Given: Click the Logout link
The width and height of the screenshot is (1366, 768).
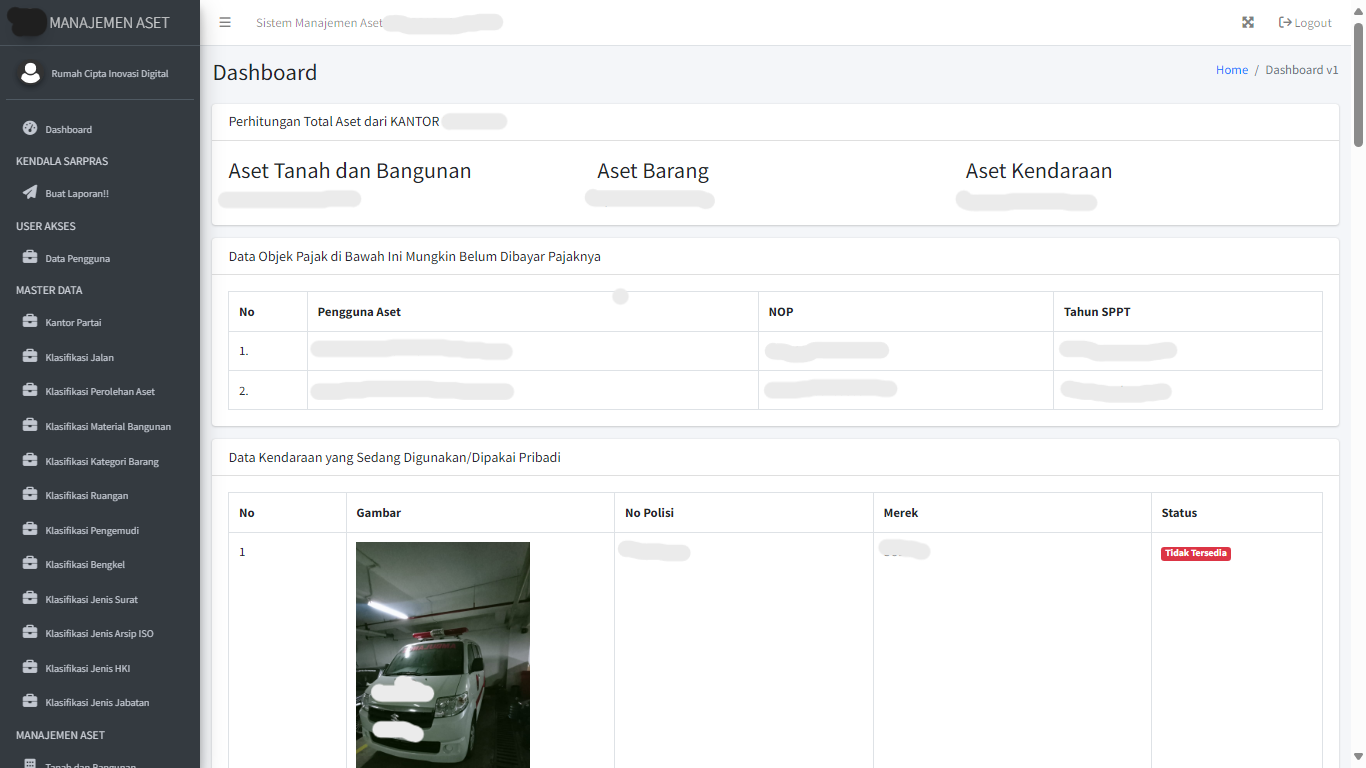Looking at the screenshot, I should point(1306,23).
